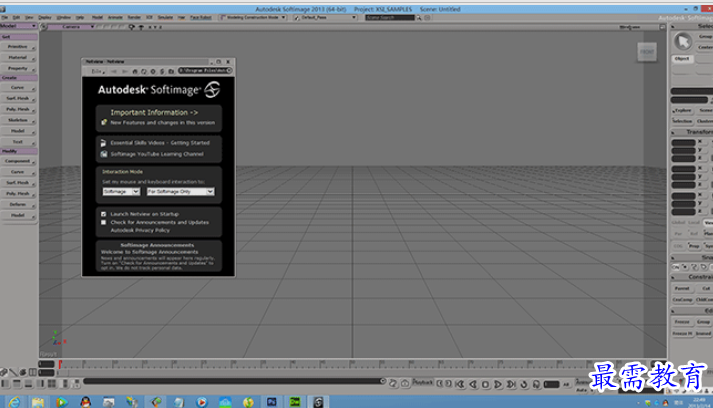Viewport: 713px width, 408px height.
Task: Expand the Primitive menu button
Action: point(19,46)
